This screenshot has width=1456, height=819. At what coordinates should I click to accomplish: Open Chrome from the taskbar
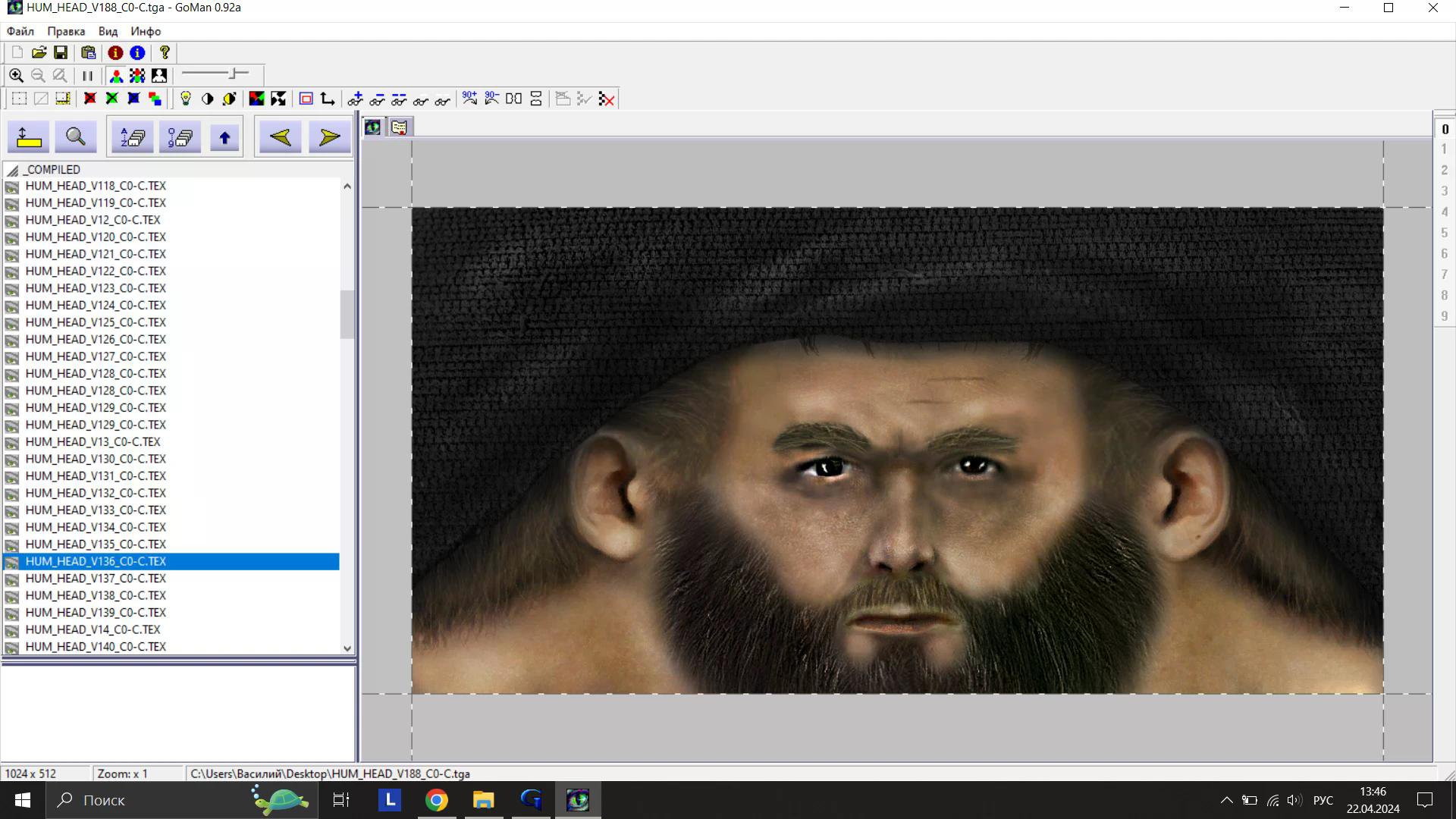coord(436,800)
